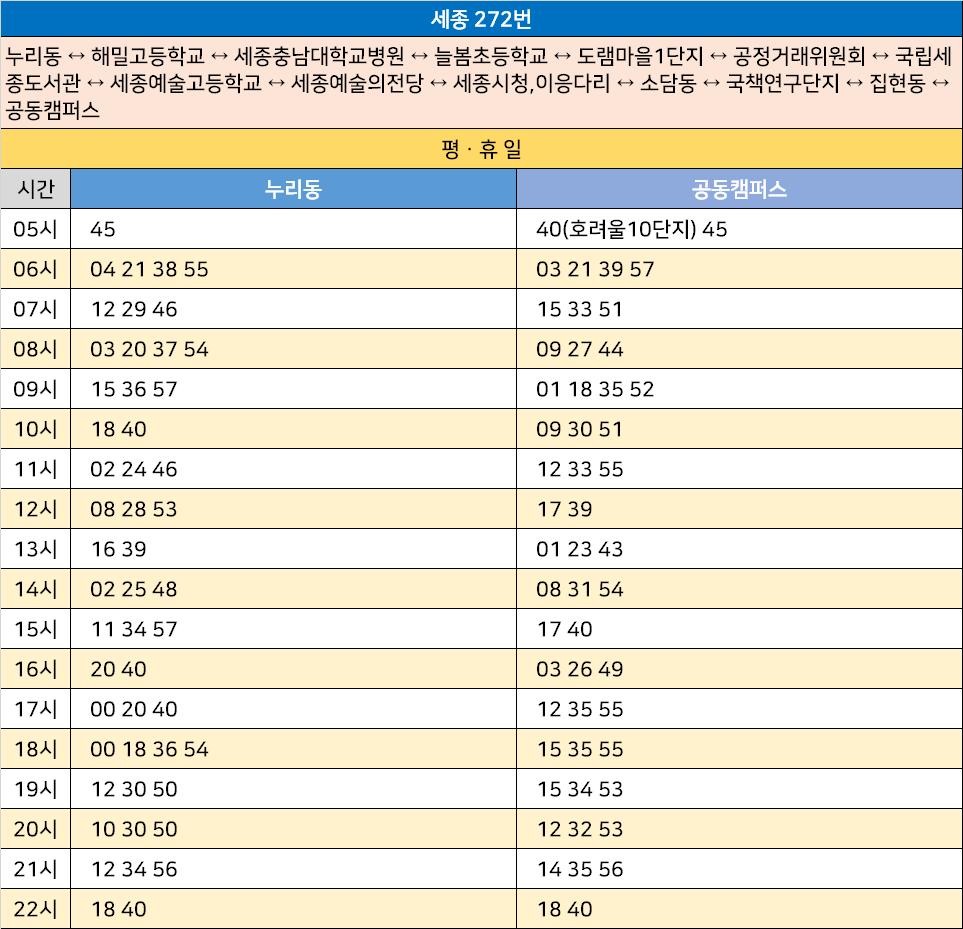The image size is (963, 929).
Task: Click the 12 29 46 cell
Action: click(x=294, y=309)
